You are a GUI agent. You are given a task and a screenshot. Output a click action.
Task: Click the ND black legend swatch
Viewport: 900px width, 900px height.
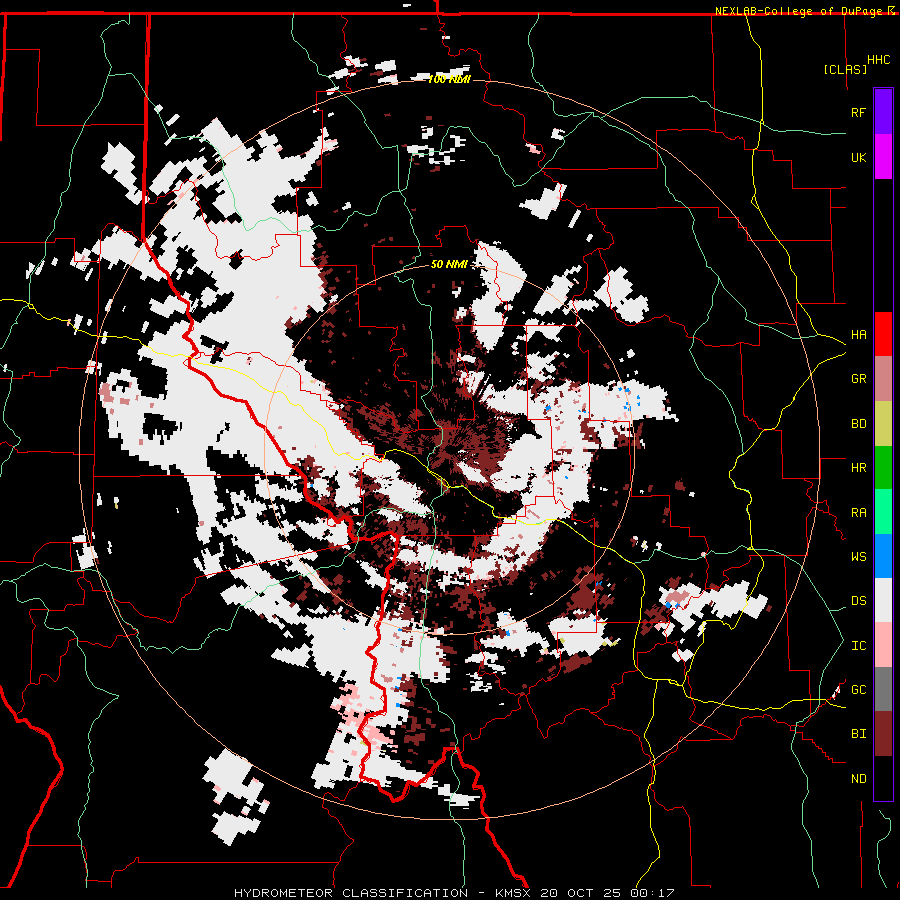pos(883,778)
